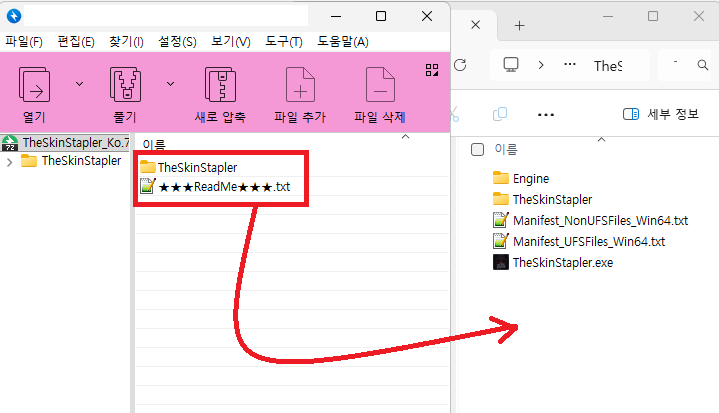Click the Explorer search box
Image resolution: width=719 pixels, height=413 pixels.
point(684,65)
